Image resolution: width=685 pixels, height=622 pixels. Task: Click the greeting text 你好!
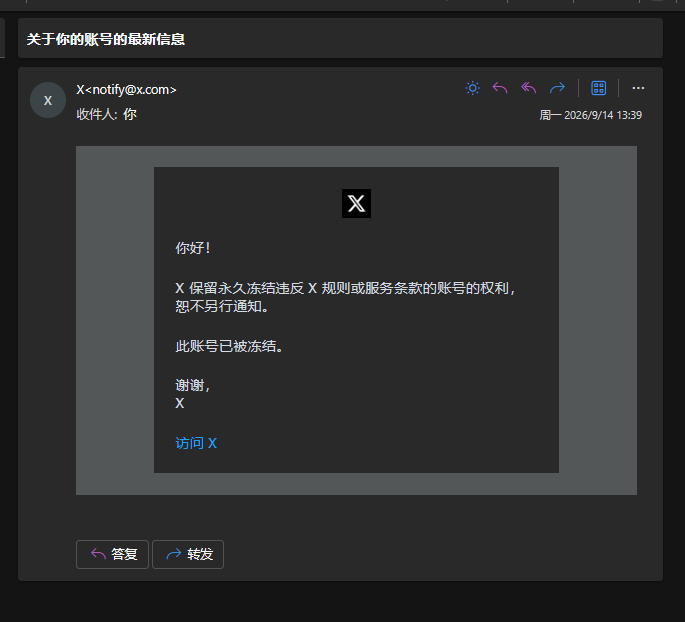(x=193, y=248)
